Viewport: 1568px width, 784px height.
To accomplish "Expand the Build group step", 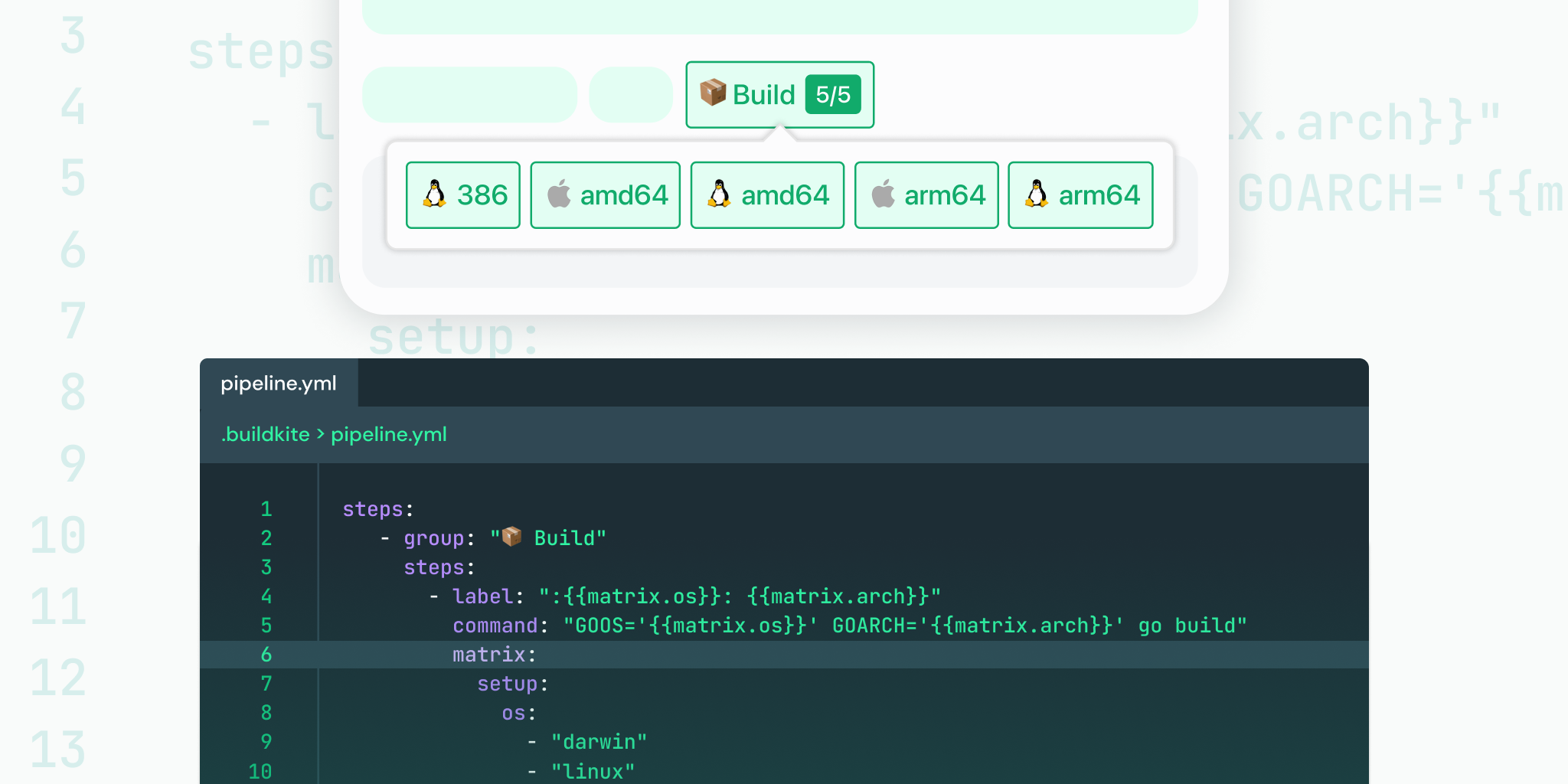I will pos(779,95).
